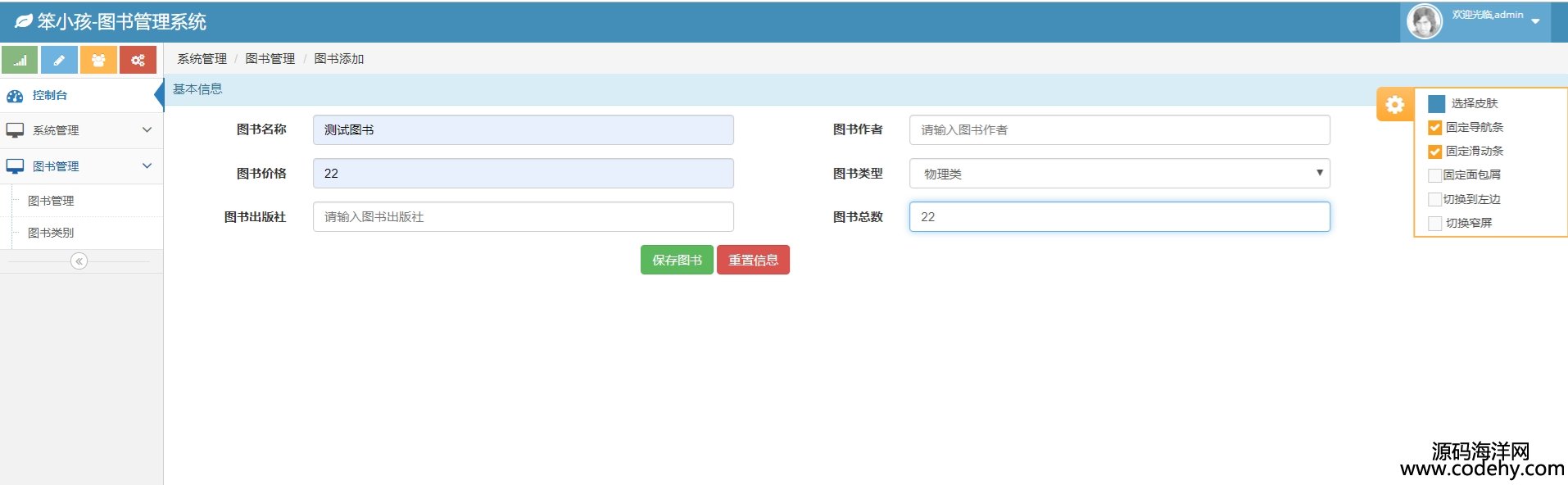Click the blue pencil edit shortcut icon
The height and width of the screenshot is (485, 1568).
(x=59, y=60)
